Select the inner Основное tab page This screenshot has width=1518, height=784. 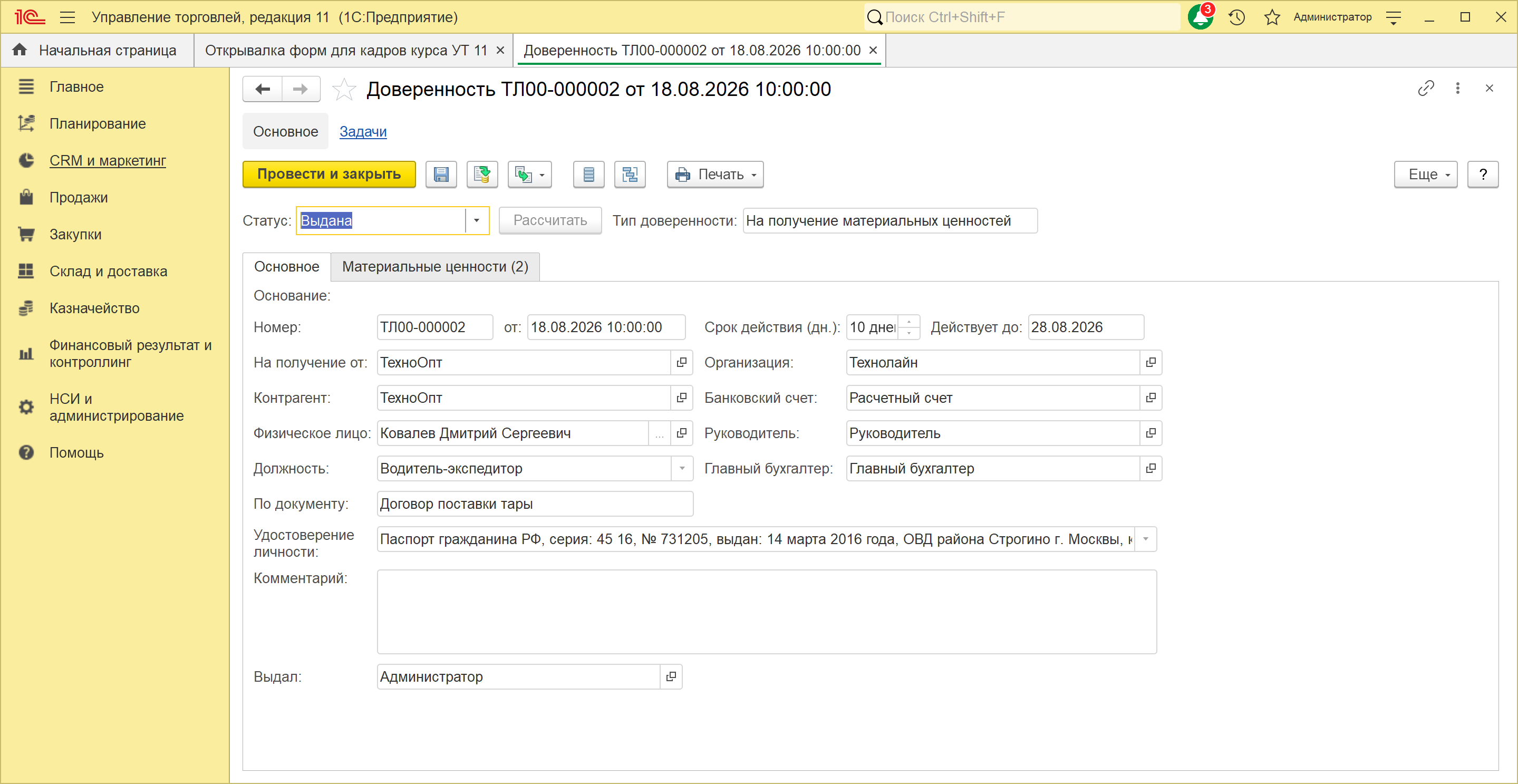click(286, 267)
